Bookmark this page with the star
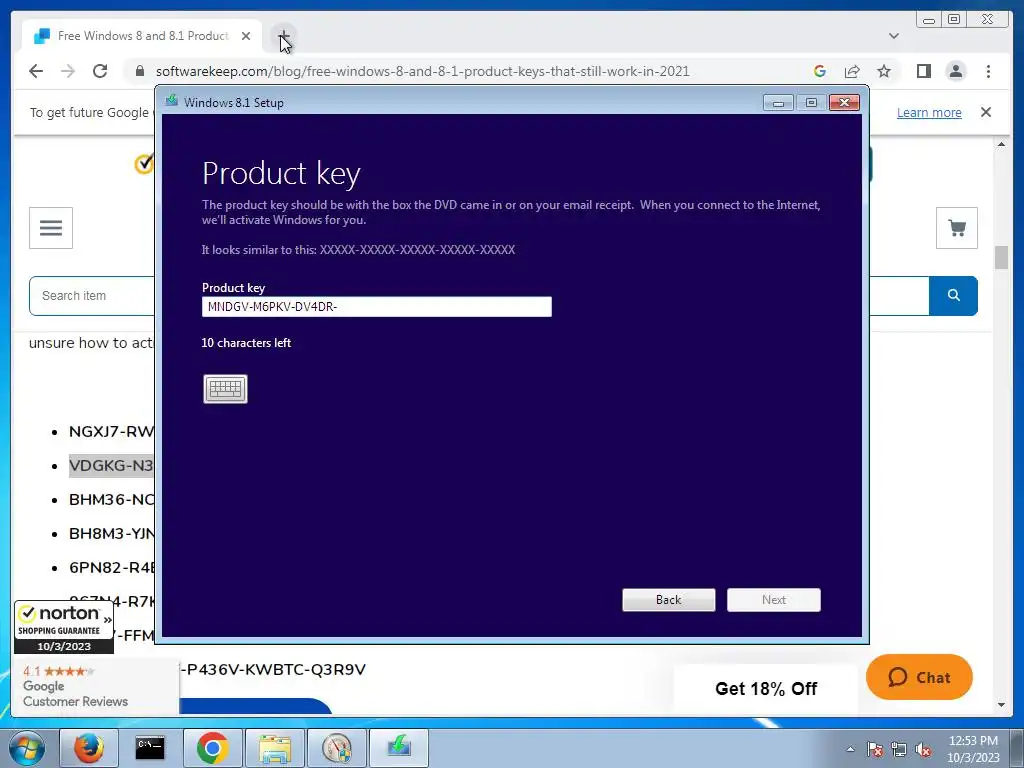The width and height of the screenshot is (1024, 768). (884, 71)
